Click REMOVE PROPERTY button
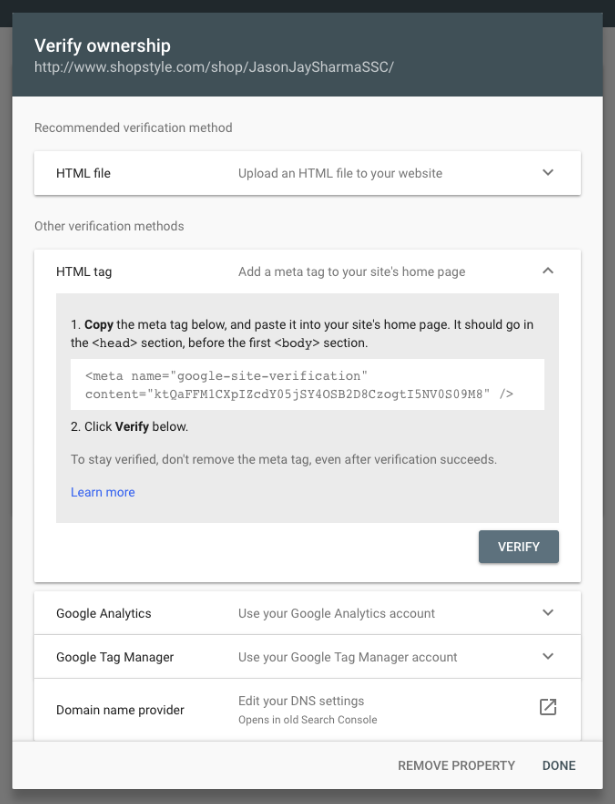 [456, 766]
